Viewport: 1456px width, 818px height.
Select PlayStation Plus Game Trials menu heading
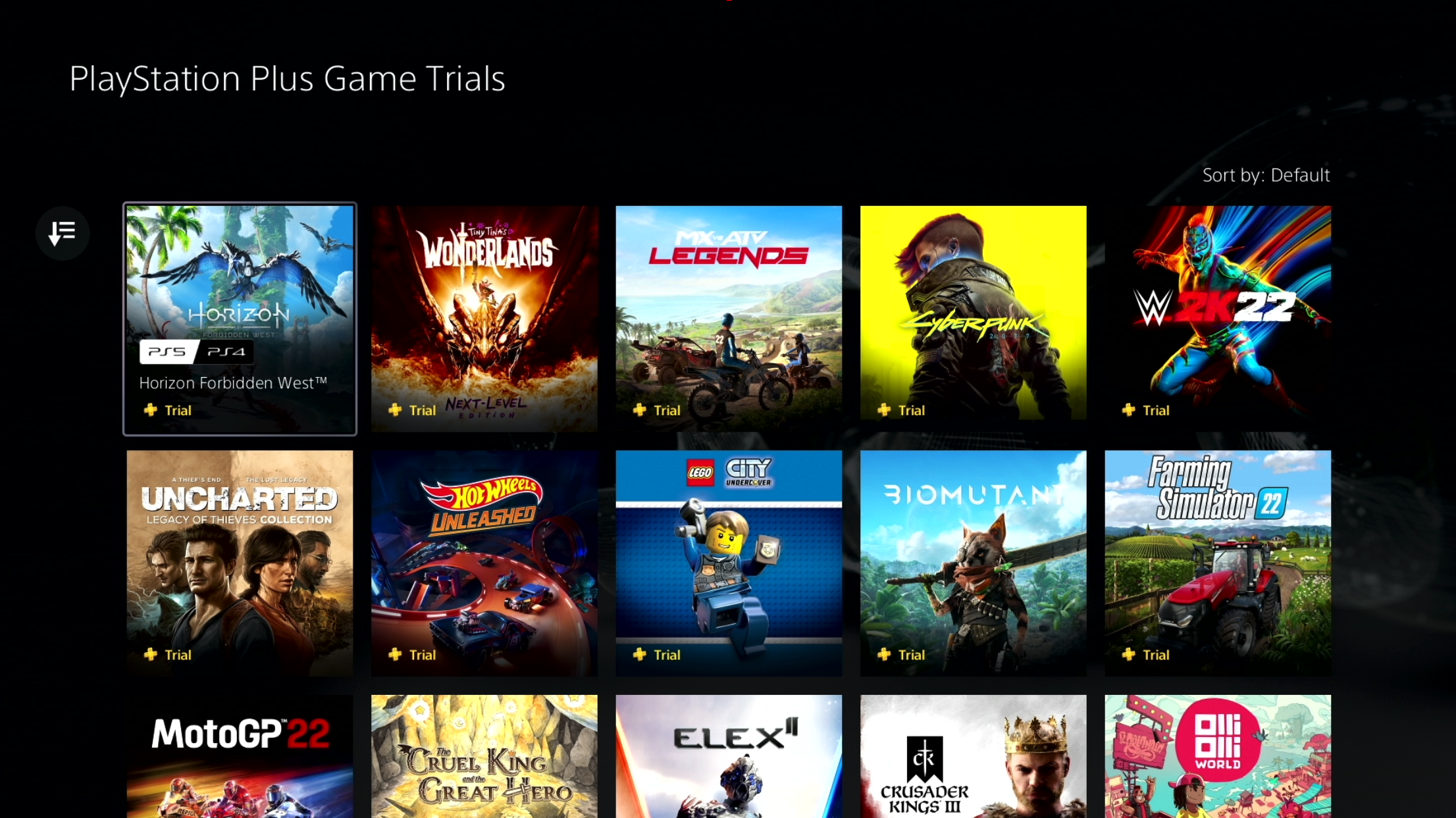point(287,77)
